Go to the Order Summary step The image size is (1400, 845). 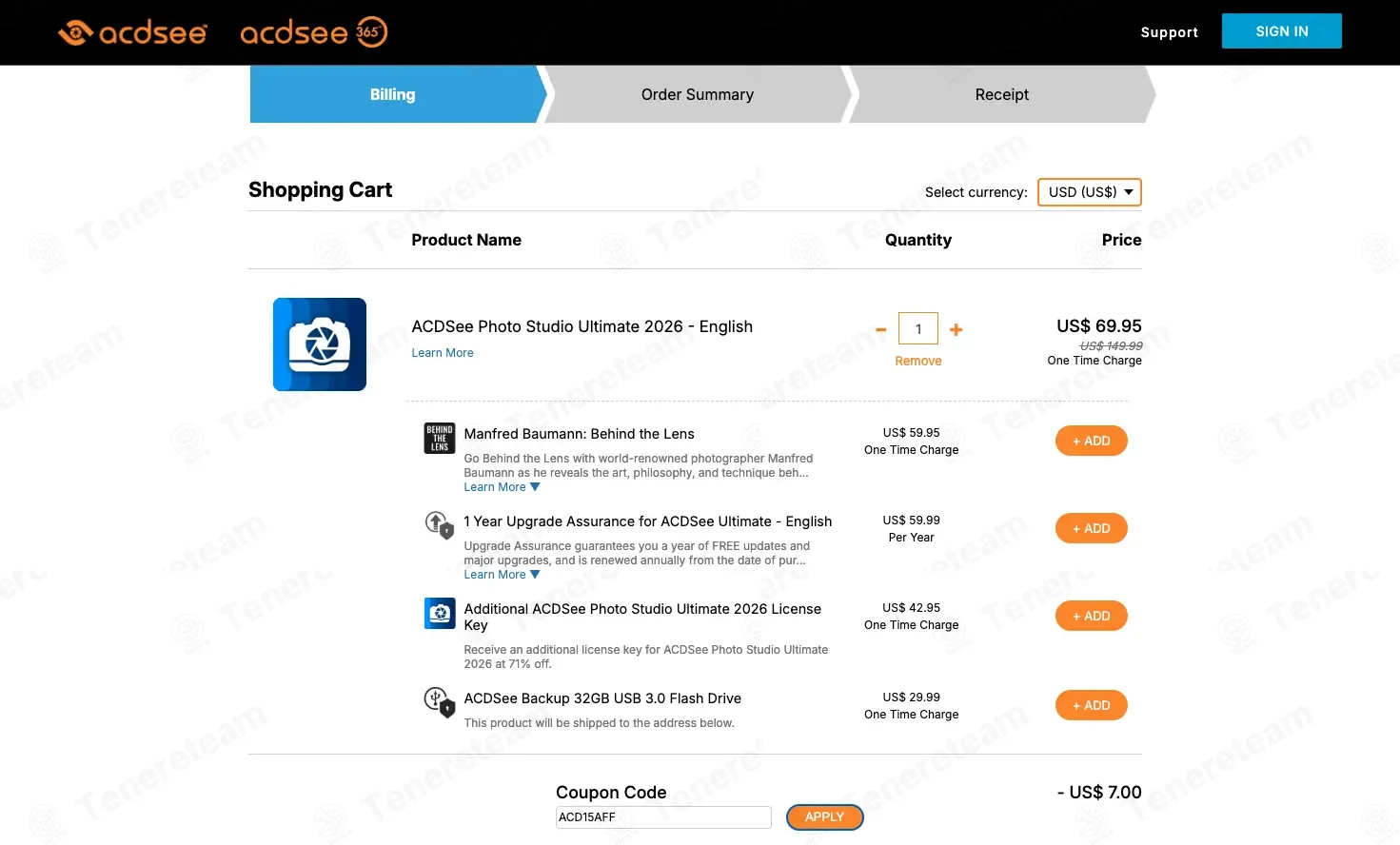click(698, 94)
